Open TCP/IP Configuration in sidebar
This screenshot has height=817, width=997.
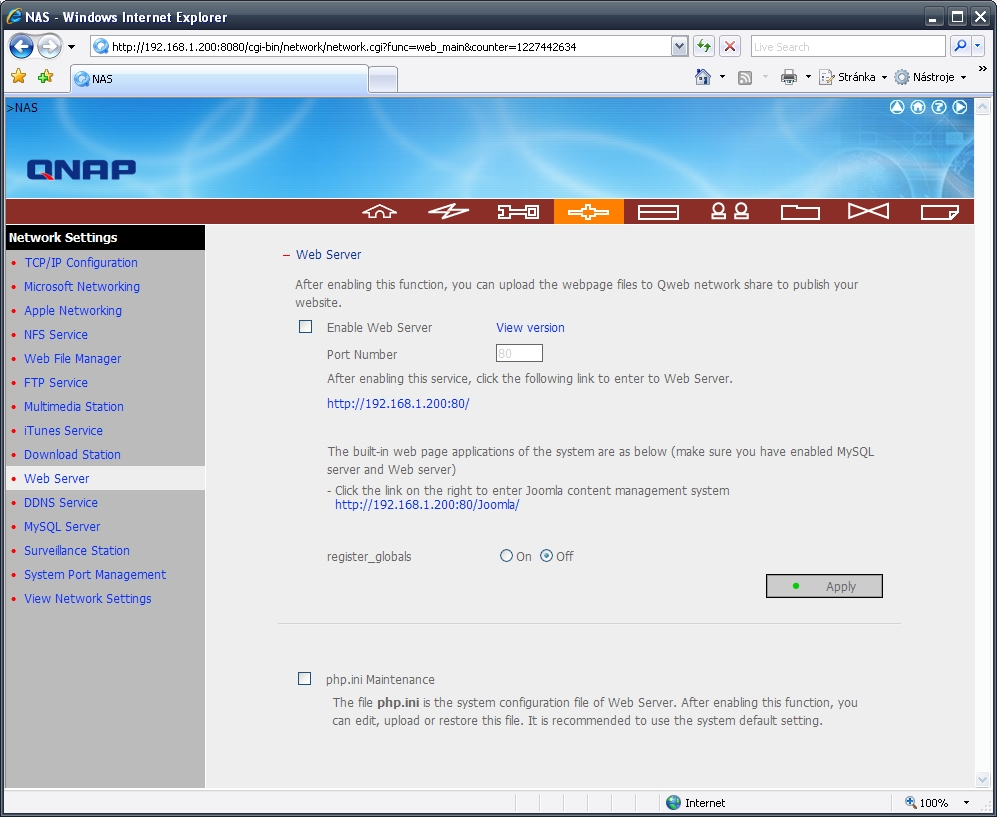[x=81, y=263]
